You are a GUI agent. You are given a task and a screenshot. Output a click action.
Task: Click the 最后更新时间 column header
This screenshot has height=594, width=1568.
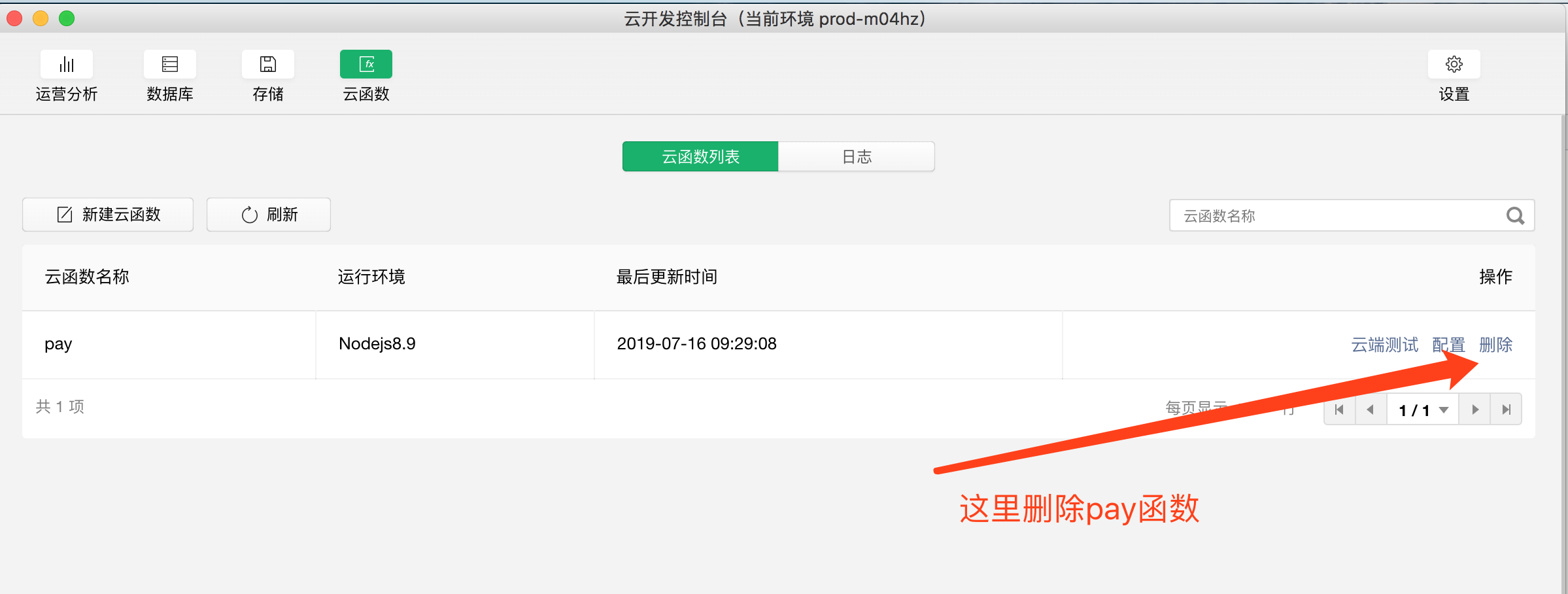667,277
